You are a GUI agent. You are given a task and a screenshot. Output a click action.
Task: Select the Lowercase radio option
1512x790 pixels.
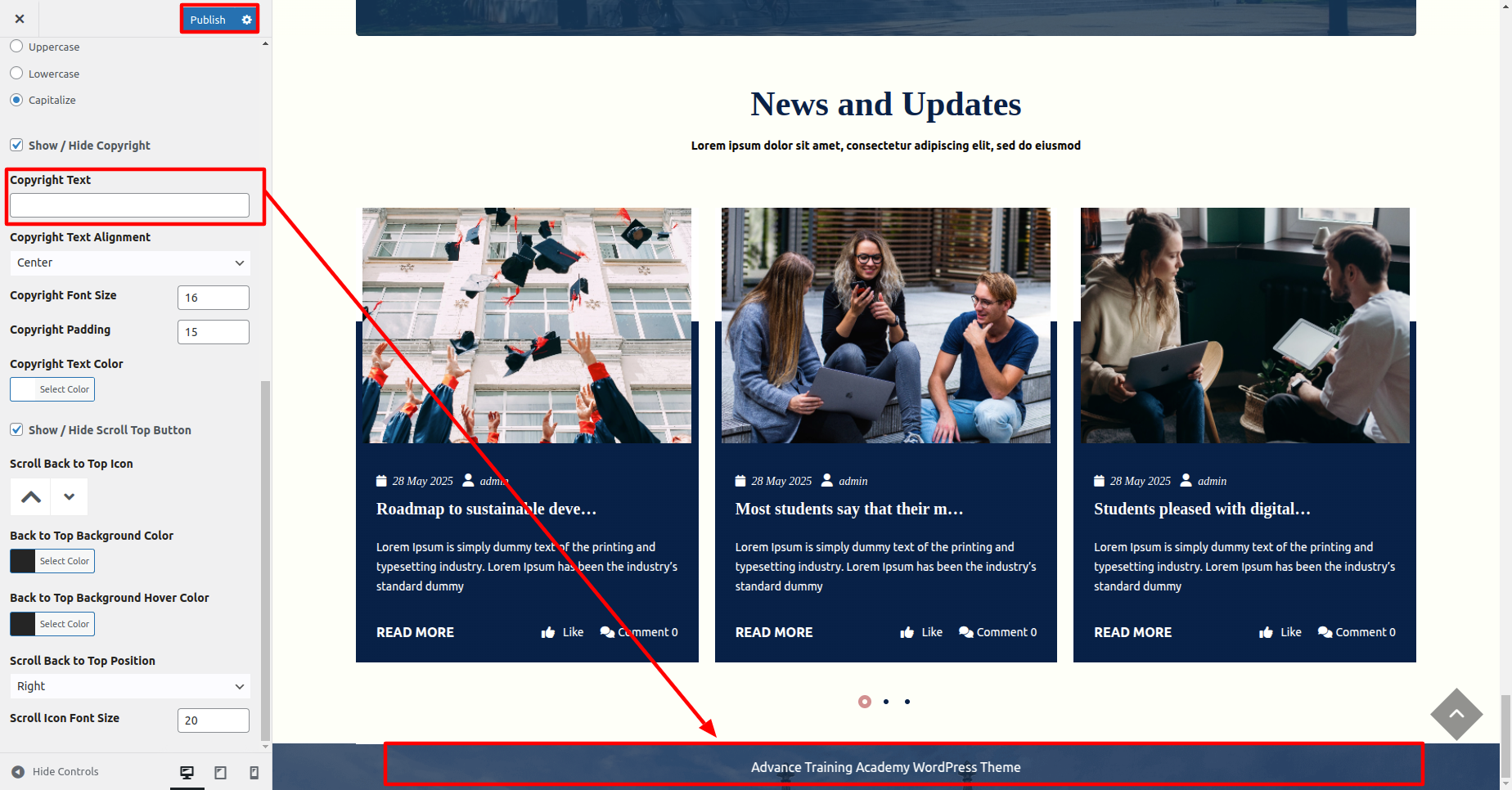coord(16,74)
